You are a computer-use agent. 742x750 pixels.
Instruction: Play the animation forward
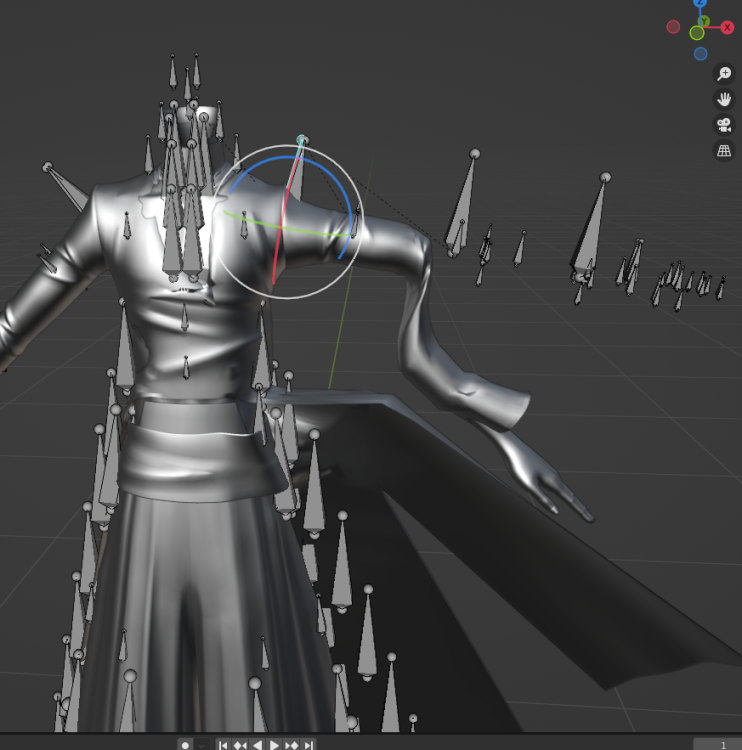274,745
